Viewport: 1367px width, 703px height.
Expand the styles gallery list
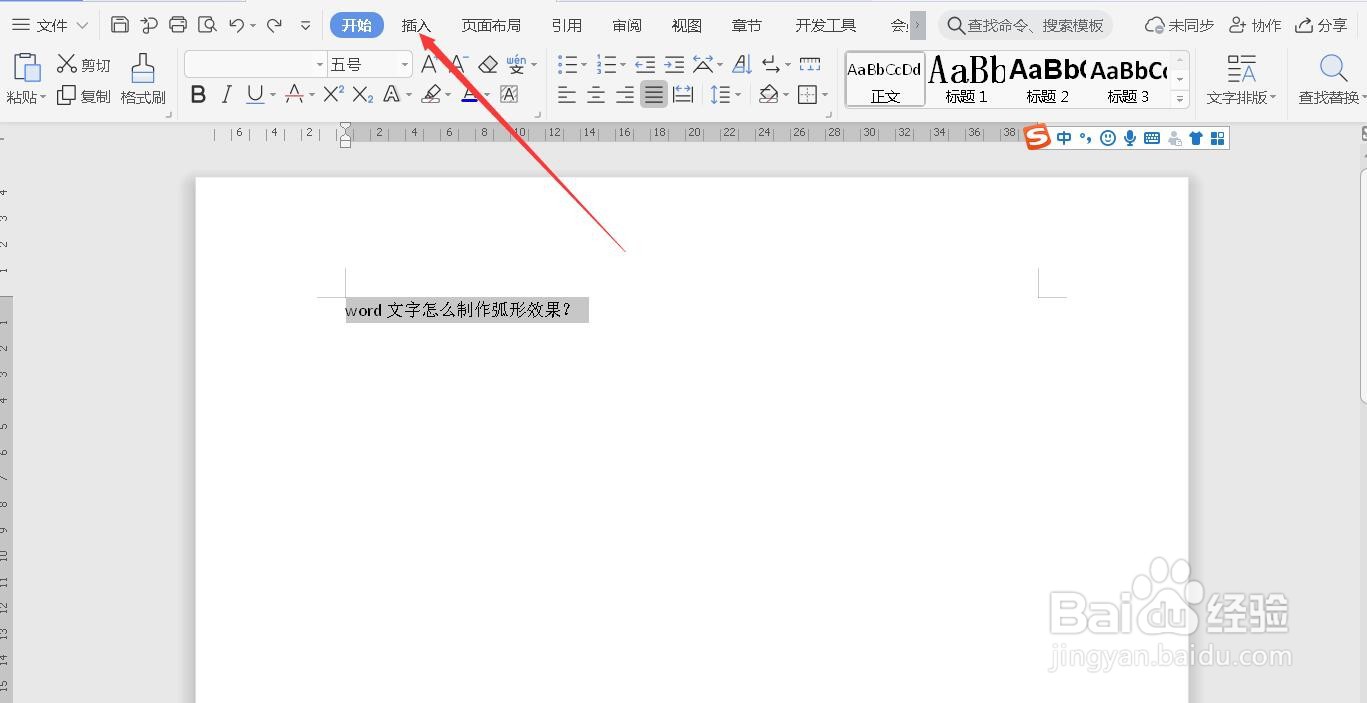(1180, 99)
